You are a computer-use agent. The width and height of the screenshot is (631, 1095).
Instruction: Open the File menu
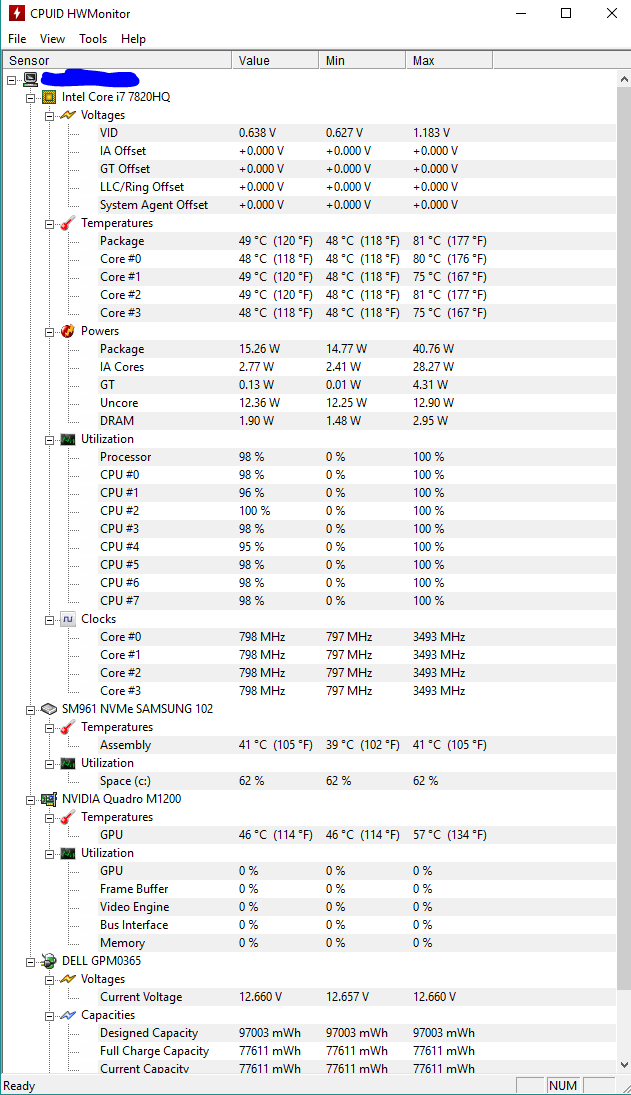(17, 39)
